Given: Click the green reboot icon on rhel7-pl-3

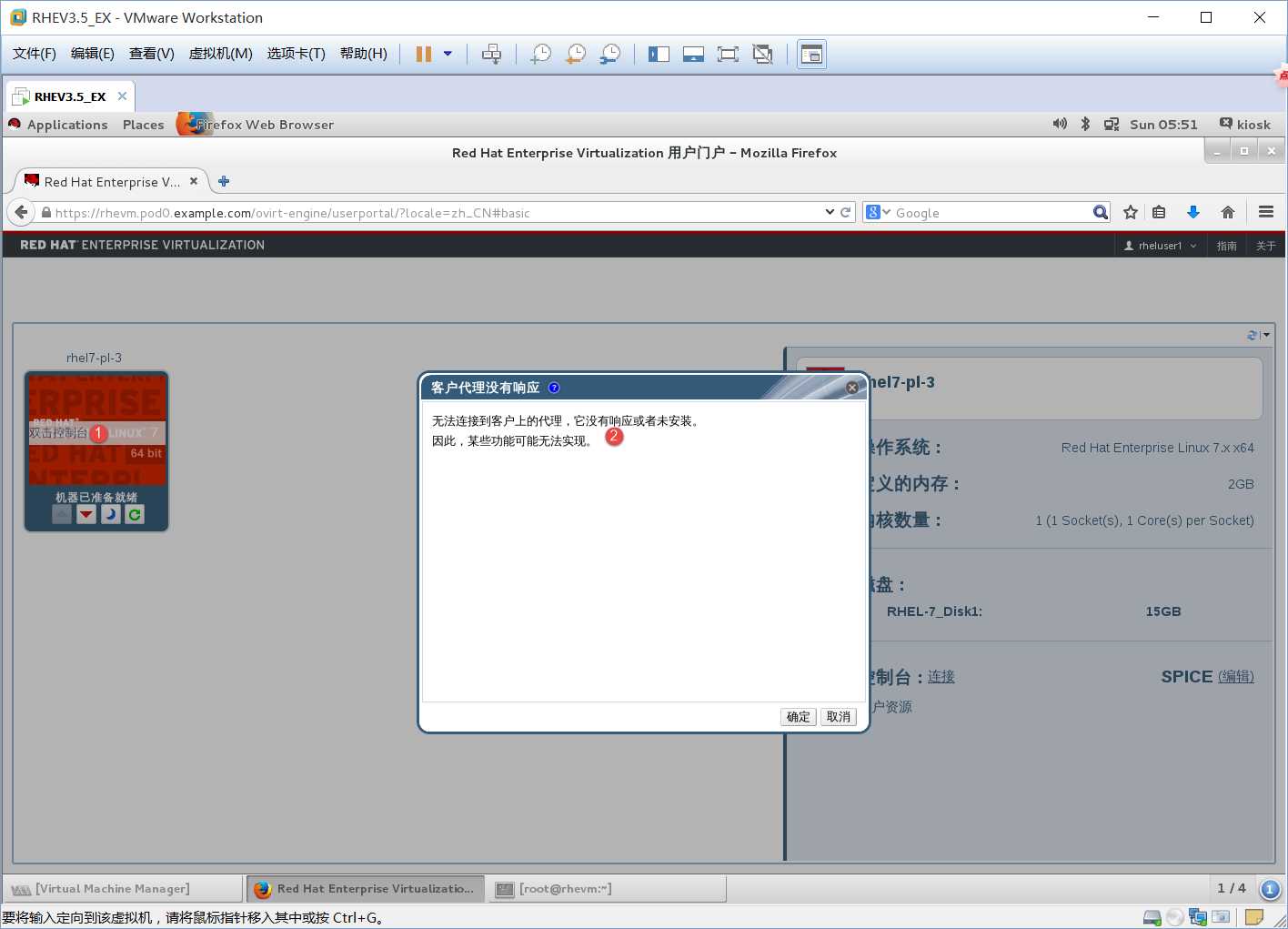Looking at the screenshot, I should pyautogui.click(x=135, y=514).
